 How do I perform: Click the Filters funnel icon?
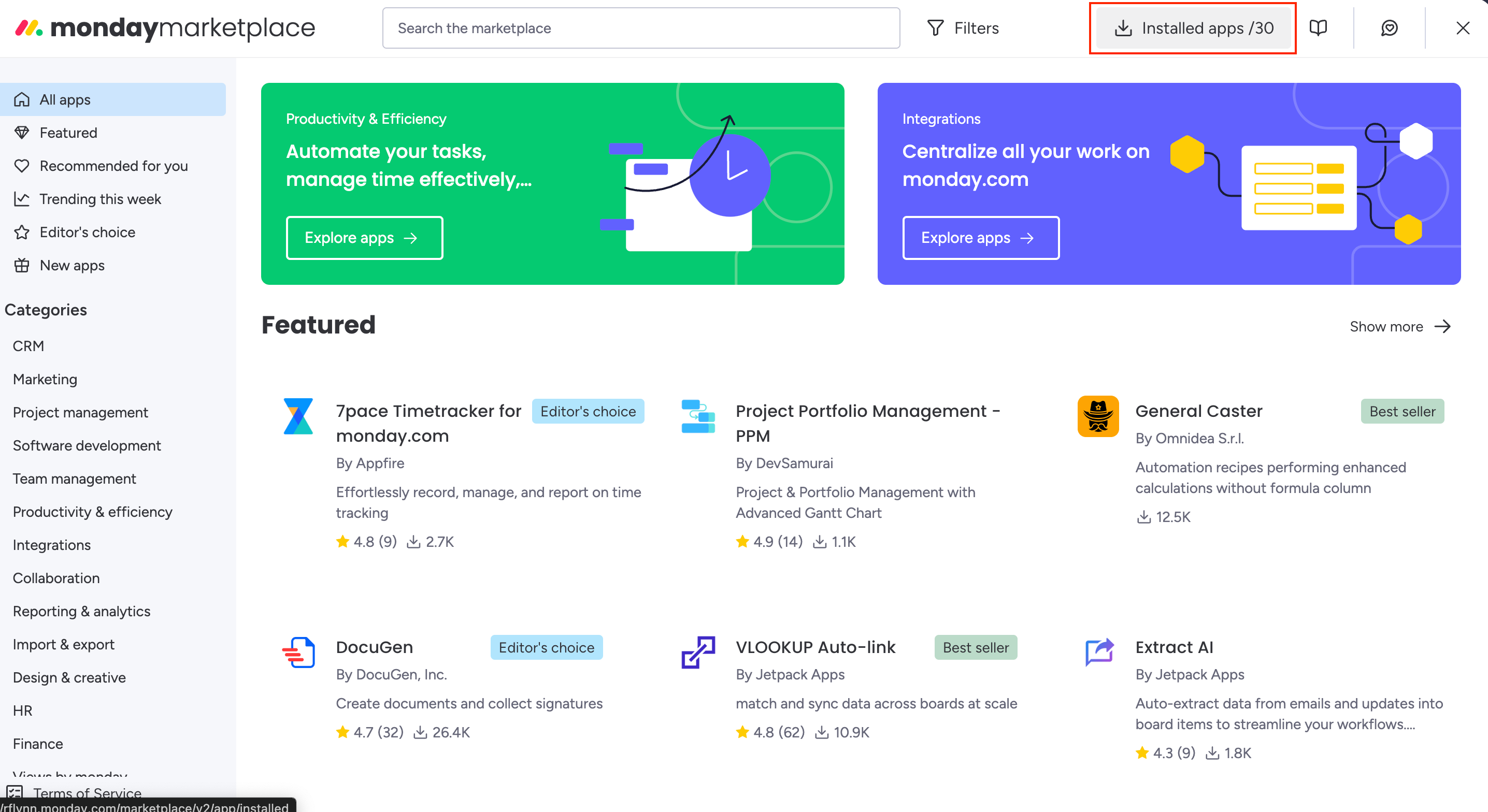[935, 28]
